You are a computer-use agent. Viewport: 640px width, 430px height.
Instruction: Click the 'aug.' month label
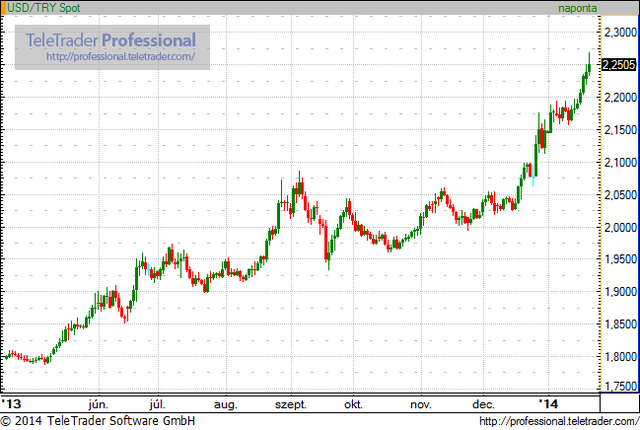point(226,405)
